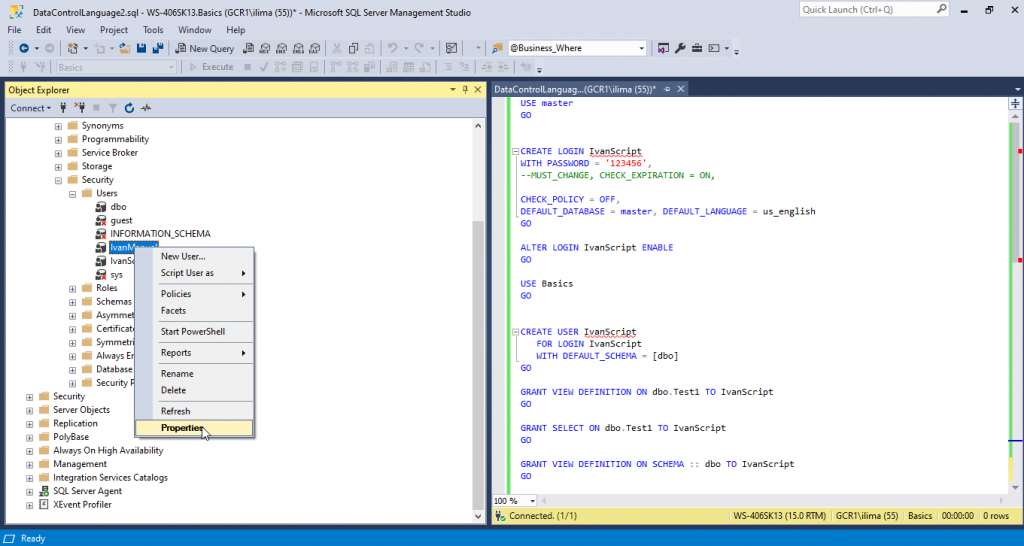The width and height of the screenshot is (1024, 546).
Task: Select the dbo user in tree
Action: [x=118, y=207]
